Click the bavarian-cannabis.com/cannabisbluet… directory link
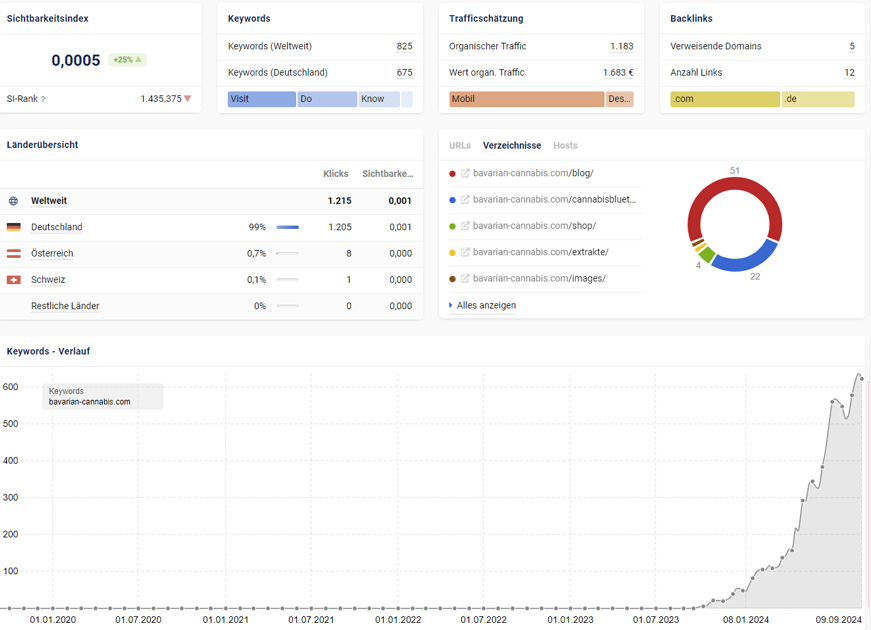Image resolution: width=871 pixels, height=630 pixels. [554, 200]
